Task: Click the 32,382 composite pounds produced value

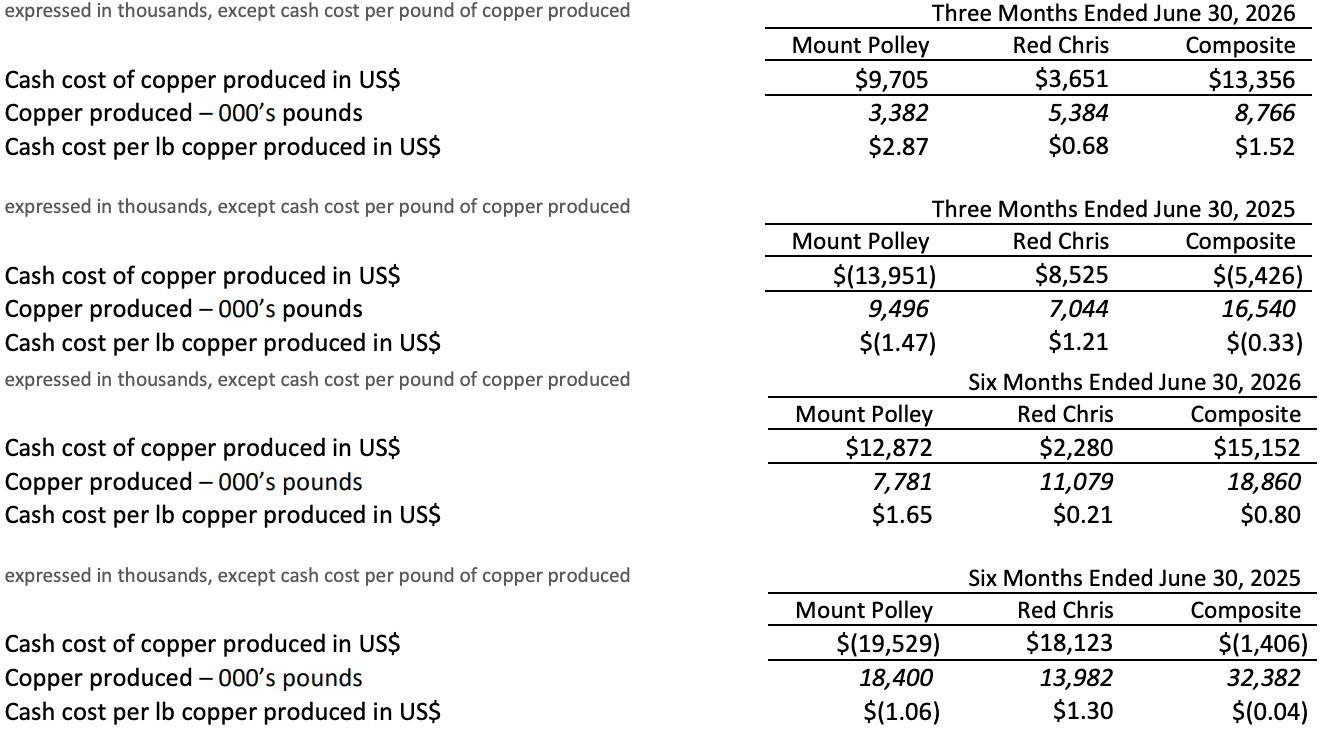Action: coord(1264,678)
